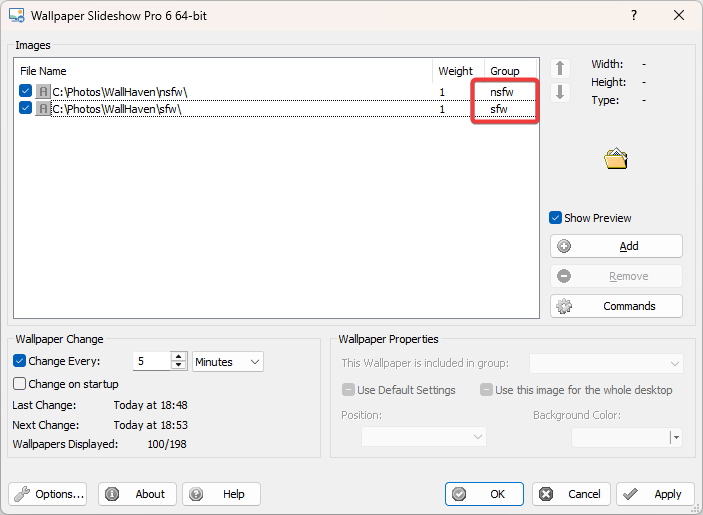
Task: Uncheck the C:\Photos\WallHaven\nsfw\ row checkbox
Action: [25, 91]
